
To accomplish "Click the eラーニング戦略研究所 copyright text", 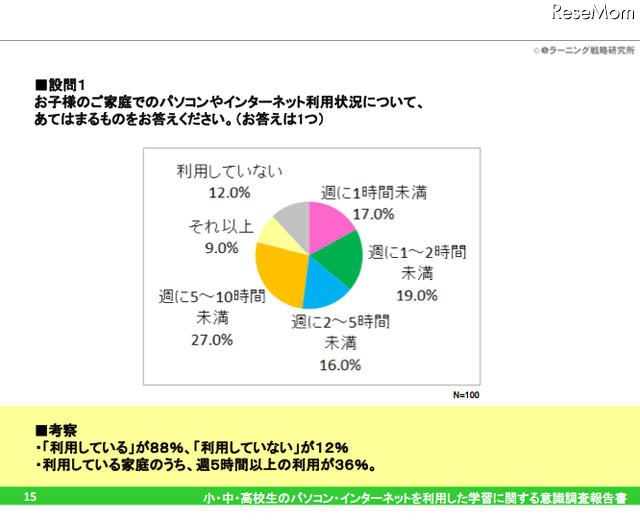I will (x=584, y=51).
